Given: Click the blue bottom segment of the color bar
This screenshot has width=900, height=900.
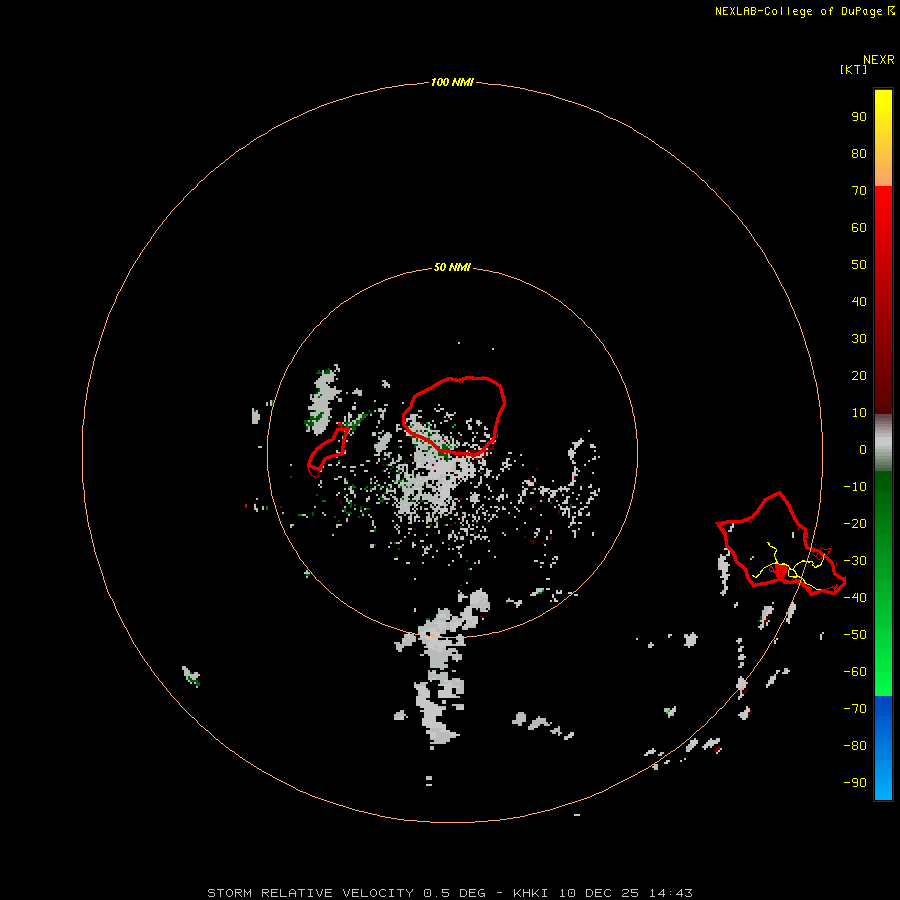Looking at the screenshot, I should tap(883, 748).
